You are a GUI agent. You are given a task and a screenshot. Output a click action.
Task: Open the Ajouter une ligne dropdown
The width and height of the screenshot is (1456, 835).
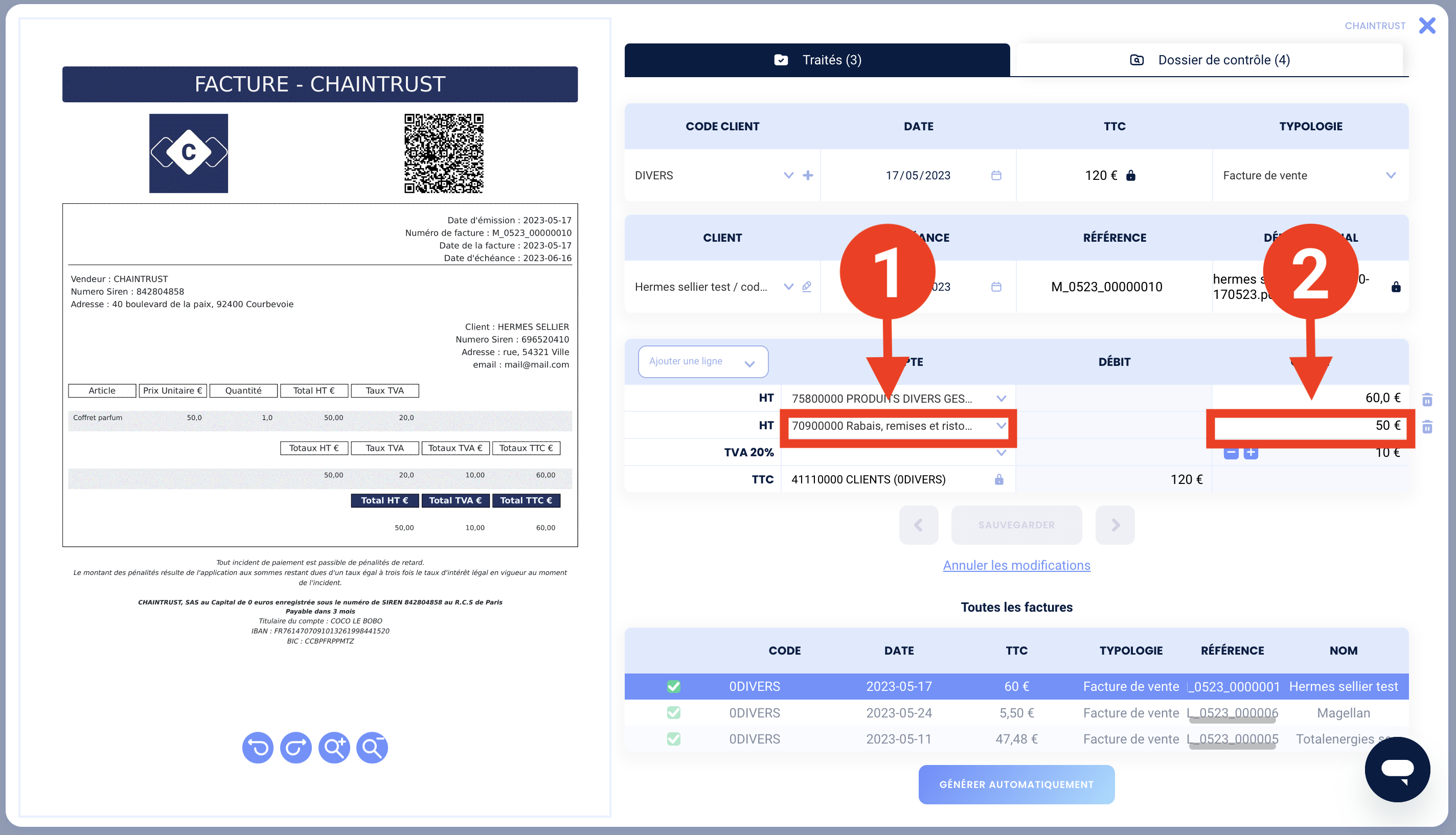pyautogui.click(x=703, y=361)
